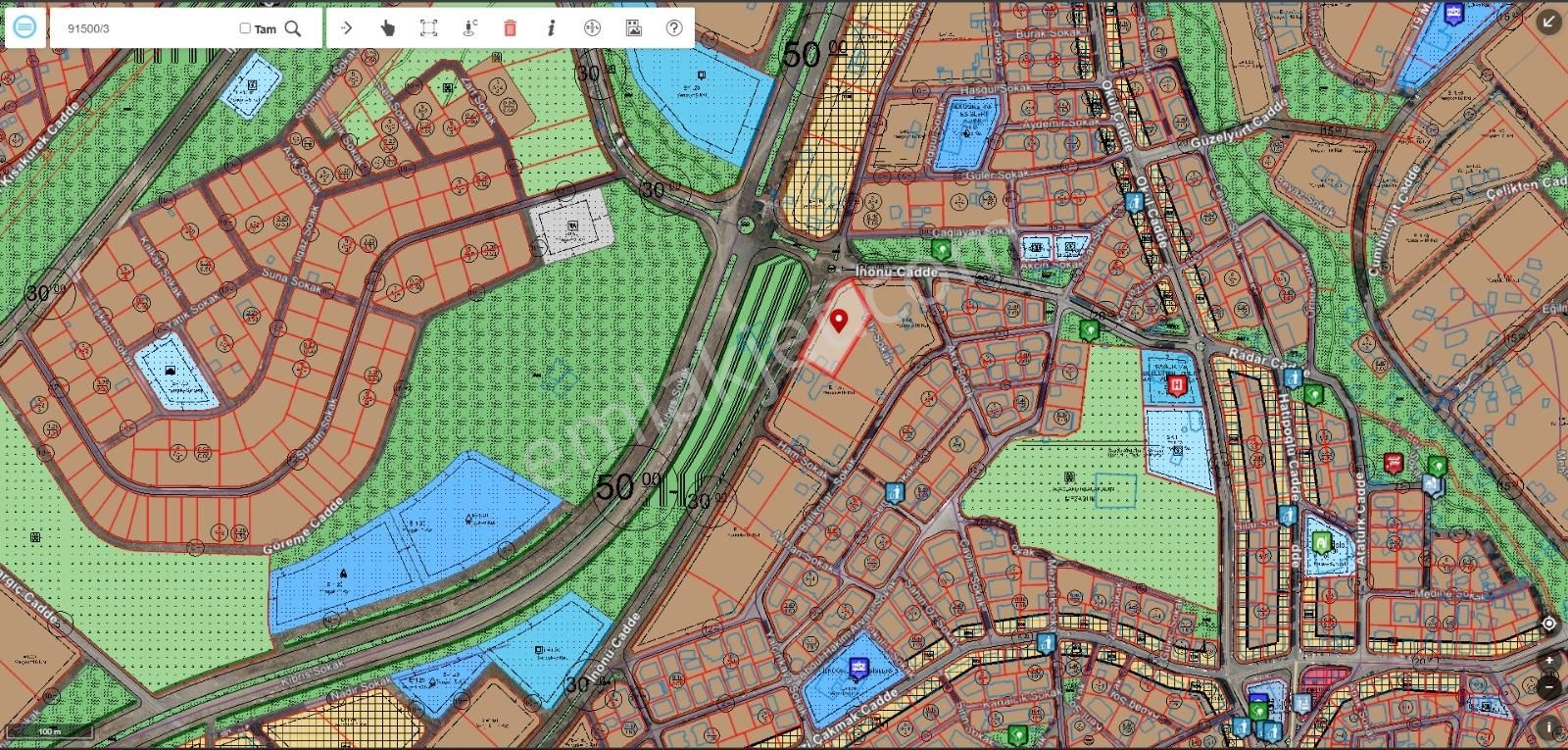Click the parcel search field showing 91500/3
This screenshot has height=750, width=1568.
point(147,28)
